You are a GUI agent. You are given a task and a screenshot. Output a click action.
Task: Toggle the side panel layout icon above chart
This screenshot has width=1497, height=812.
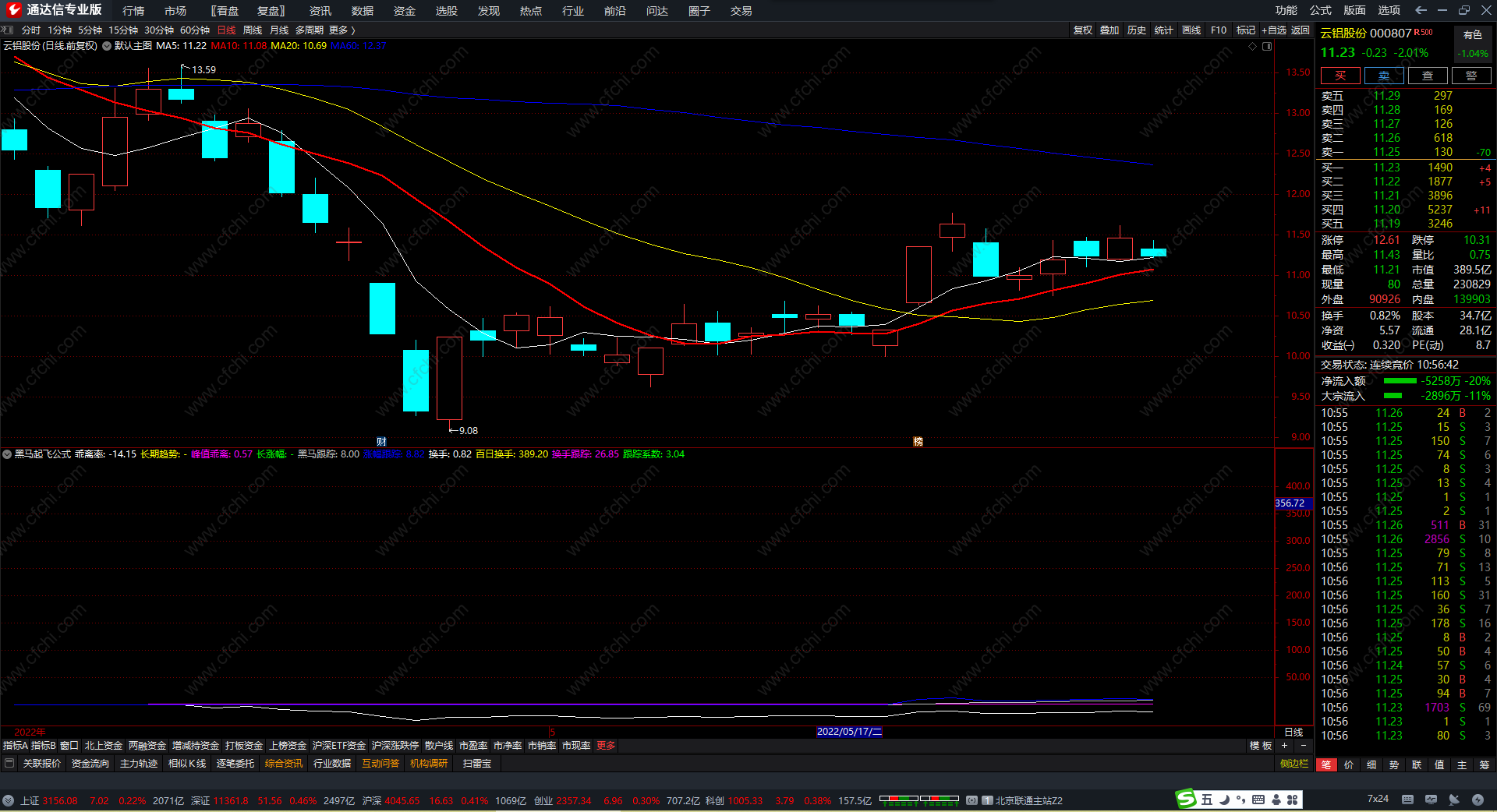pos(1267,47)
